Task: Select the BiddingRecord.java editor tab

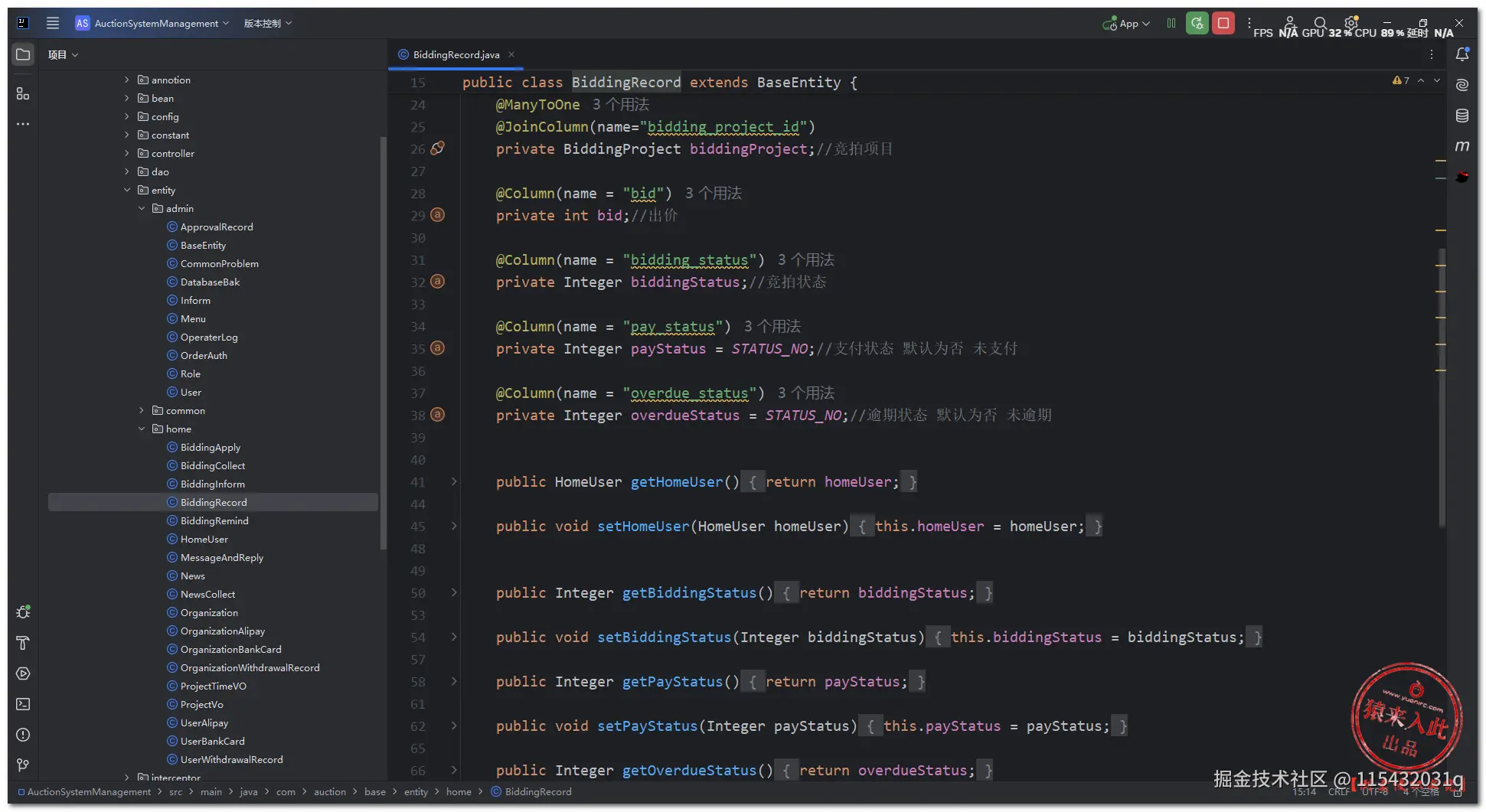Action: [x=456, y=54]
